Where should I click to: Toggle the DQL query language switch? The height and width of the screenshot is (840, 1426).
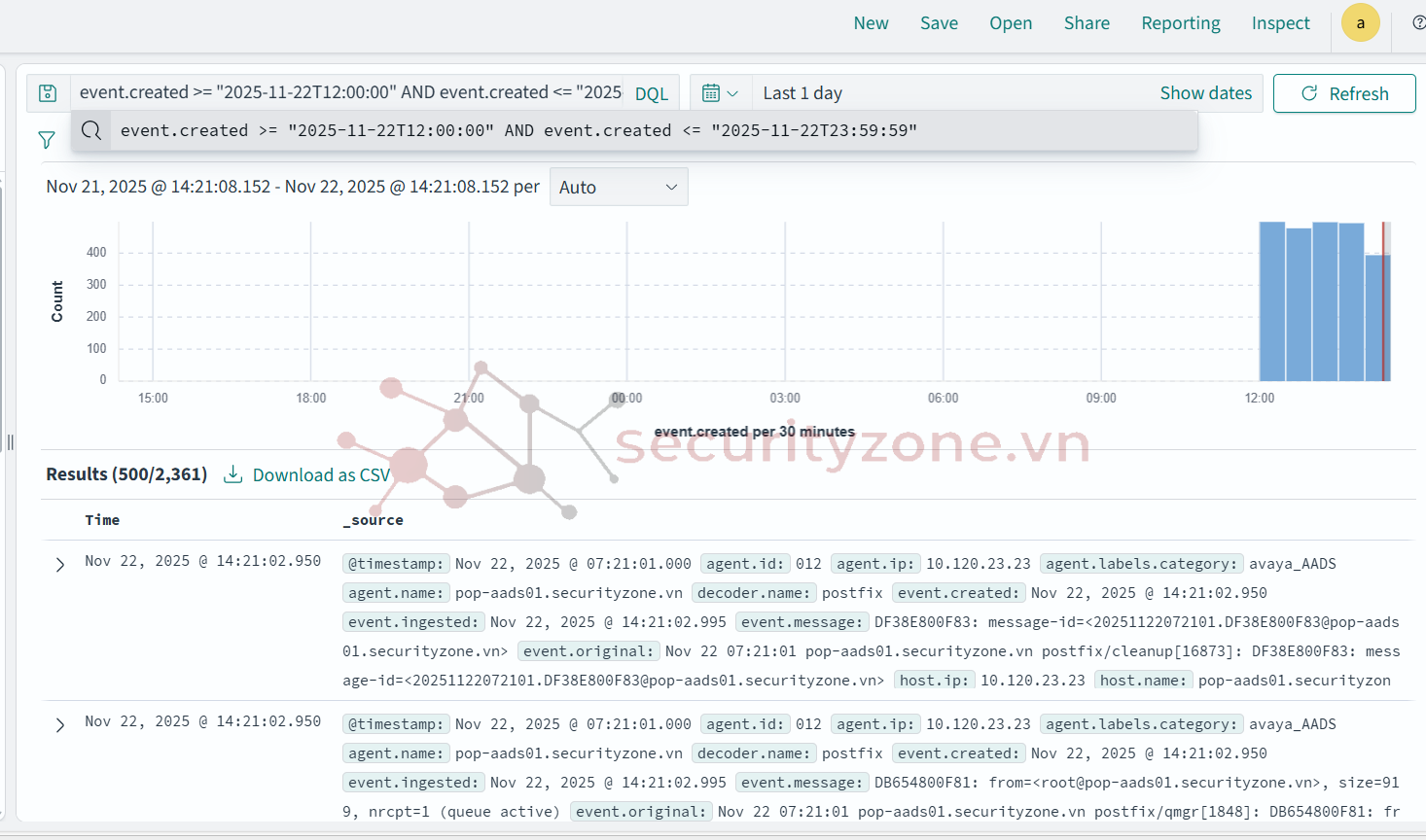(651, 93)
